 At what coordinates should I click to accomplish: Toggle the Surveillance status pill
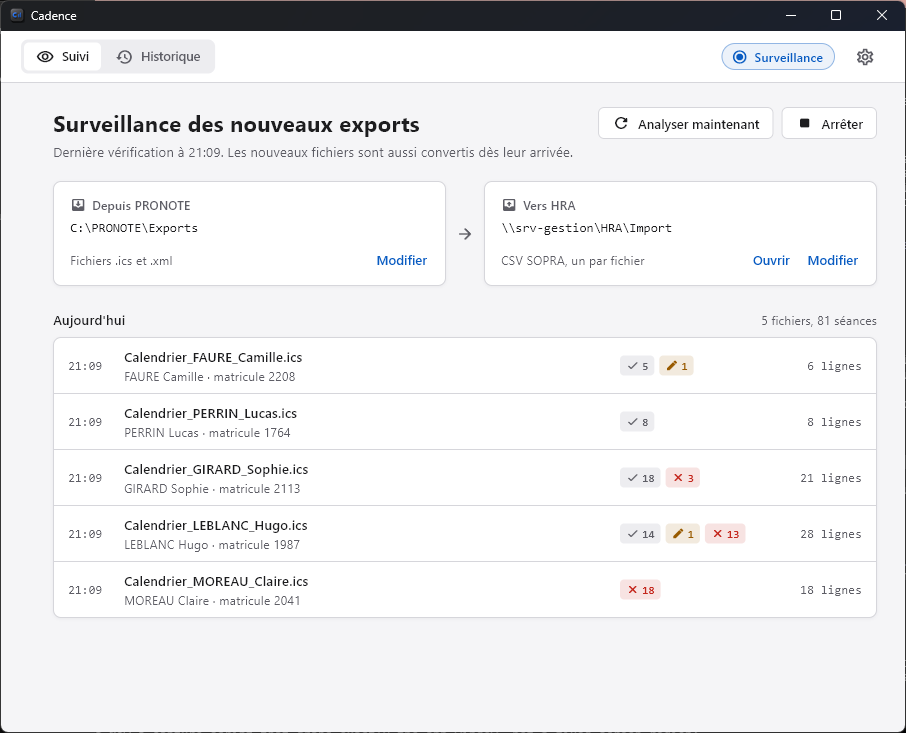[x=778, y=57]
